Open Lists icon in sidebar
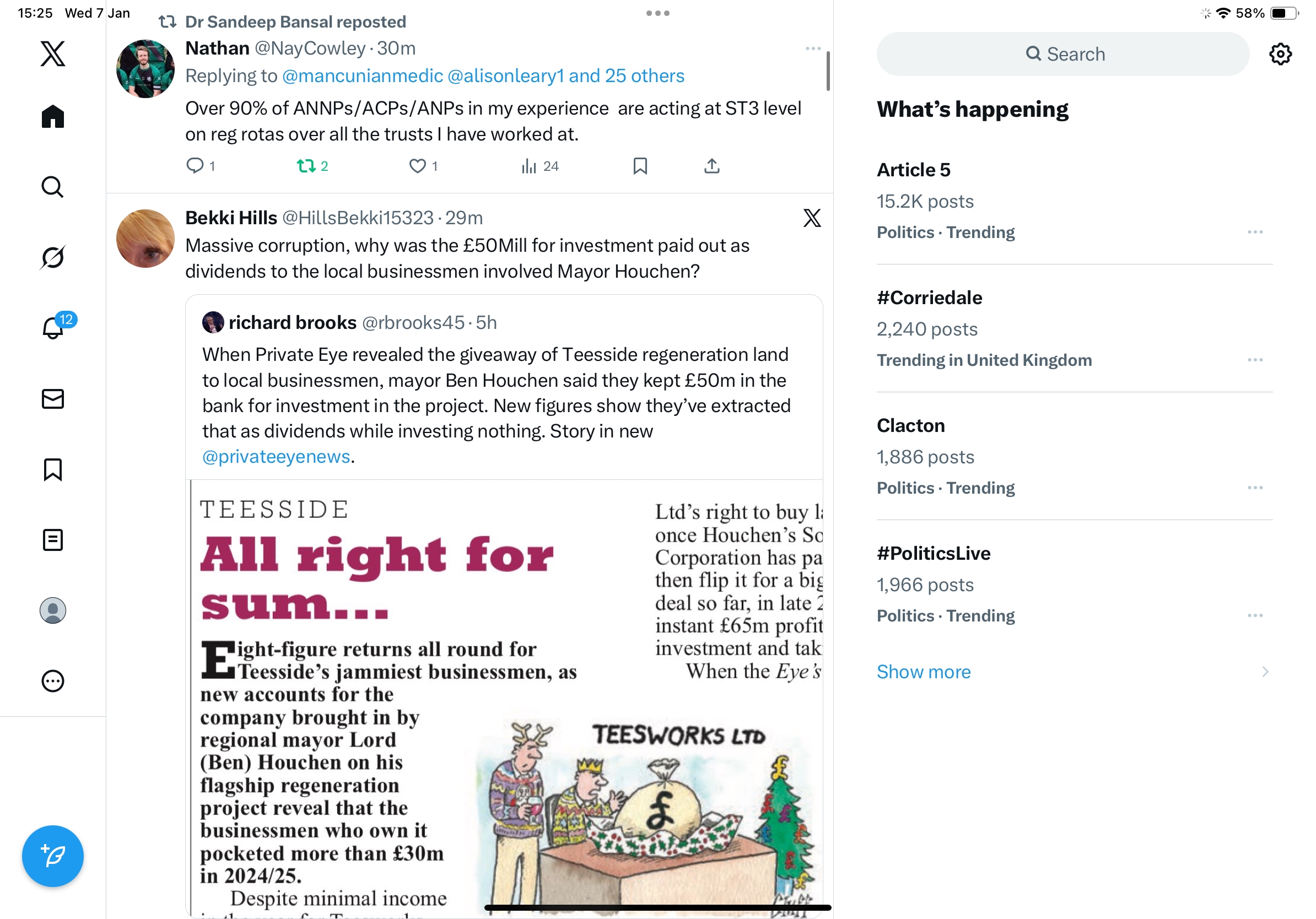The height and width of the screenshot is (919, 1316). click(53, 540)
